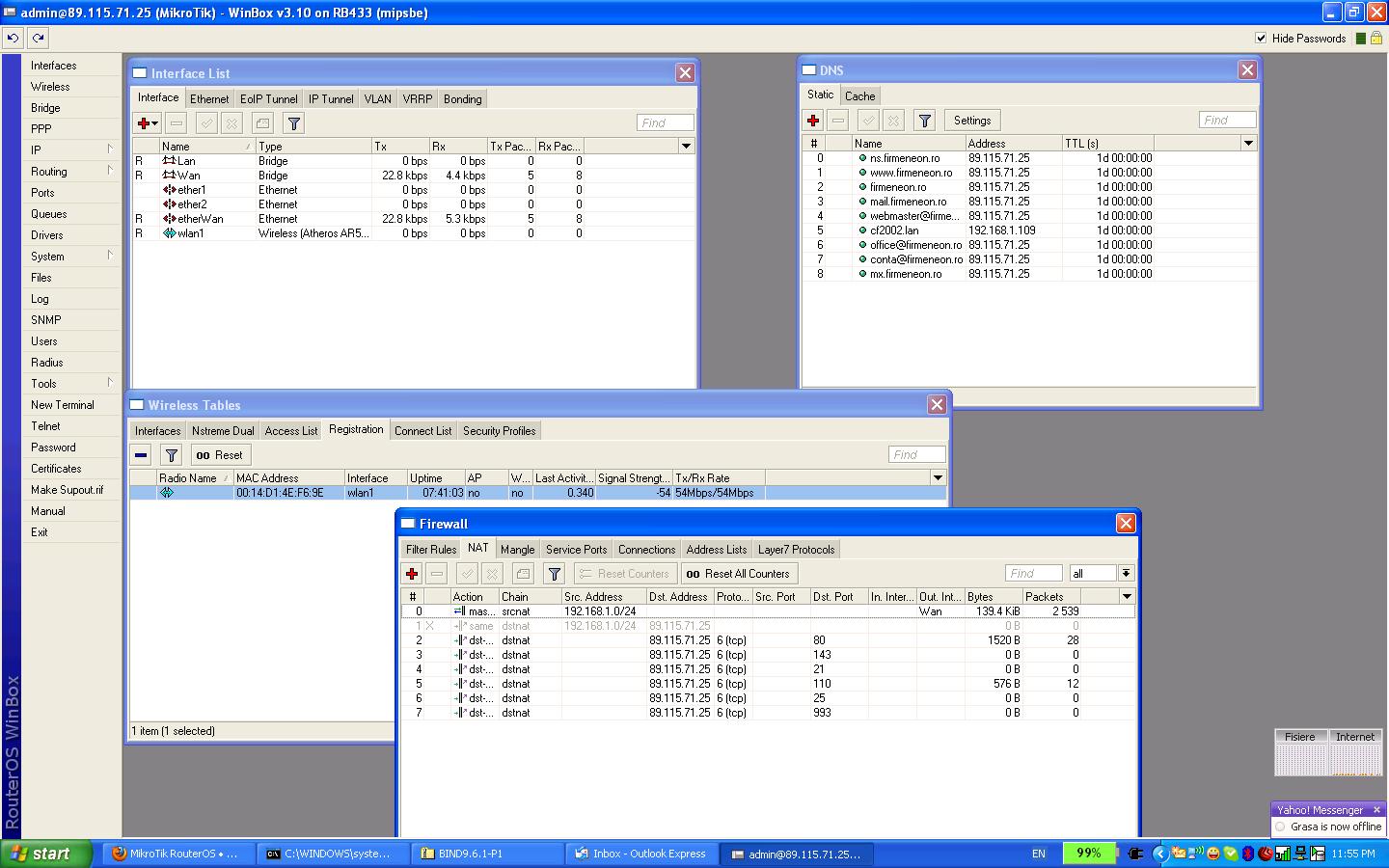Click the Find field in DNS window
Screen dimensions: 1389x868
[x=1228, y=121]
